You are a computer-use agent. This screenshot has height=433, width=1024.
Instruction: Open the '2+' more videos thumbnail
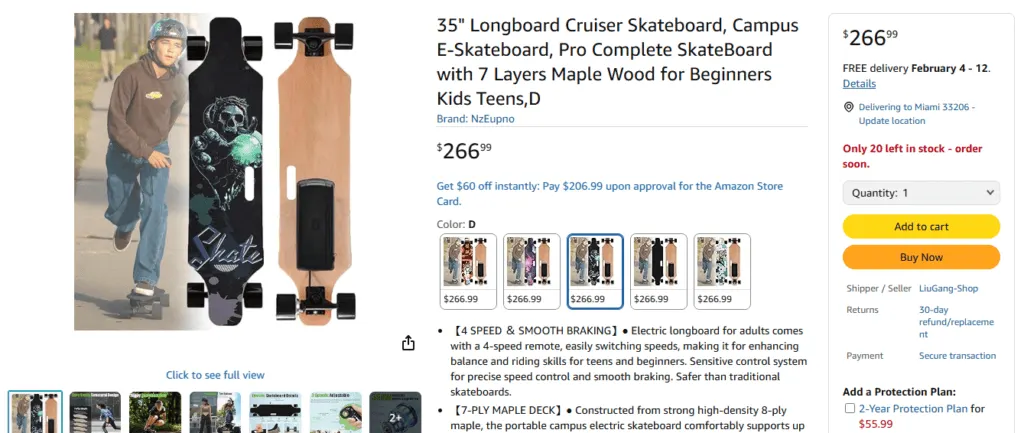[x=395, y=412]
